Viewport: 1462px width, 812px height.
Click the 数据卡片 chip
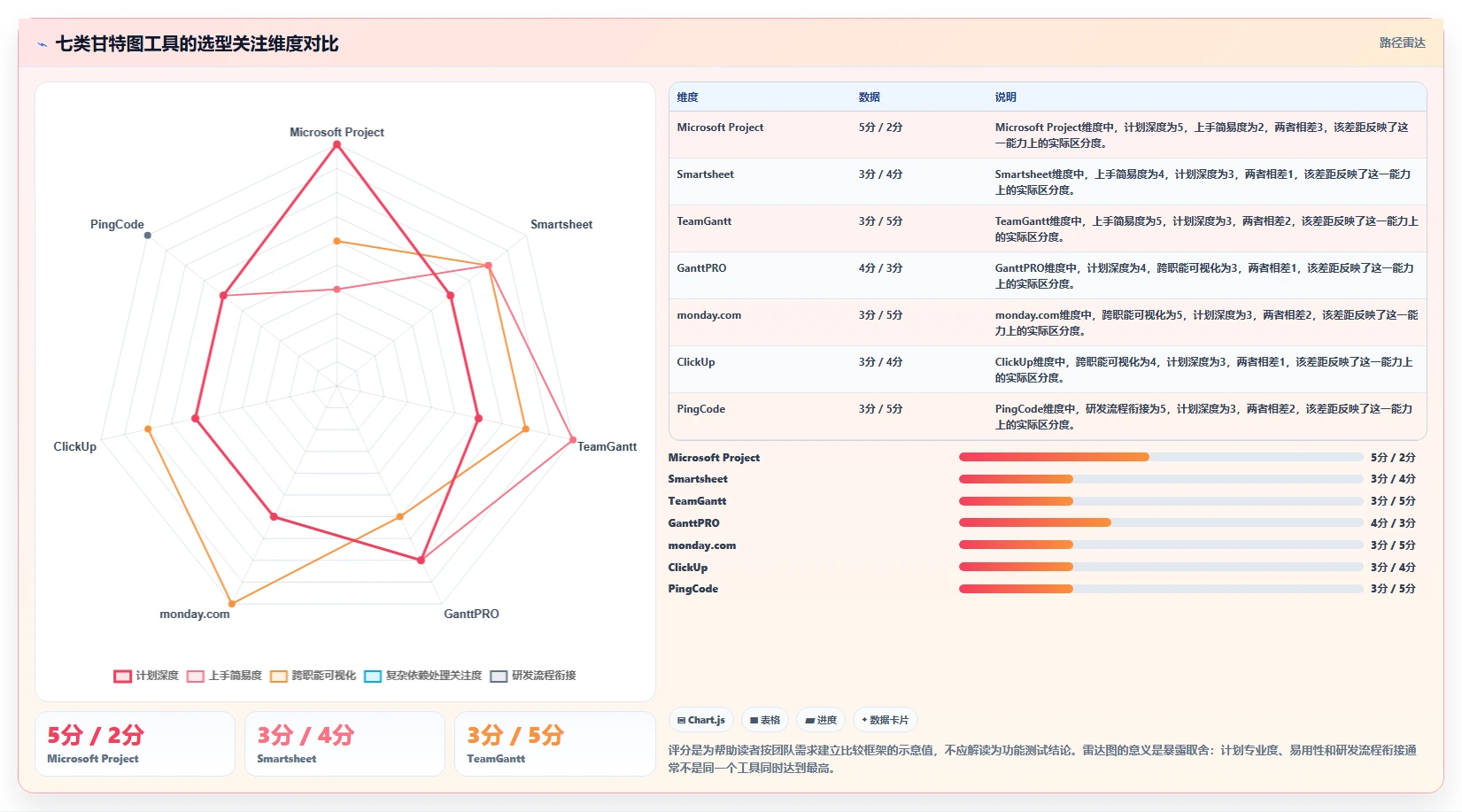click(x=885, y=720)
